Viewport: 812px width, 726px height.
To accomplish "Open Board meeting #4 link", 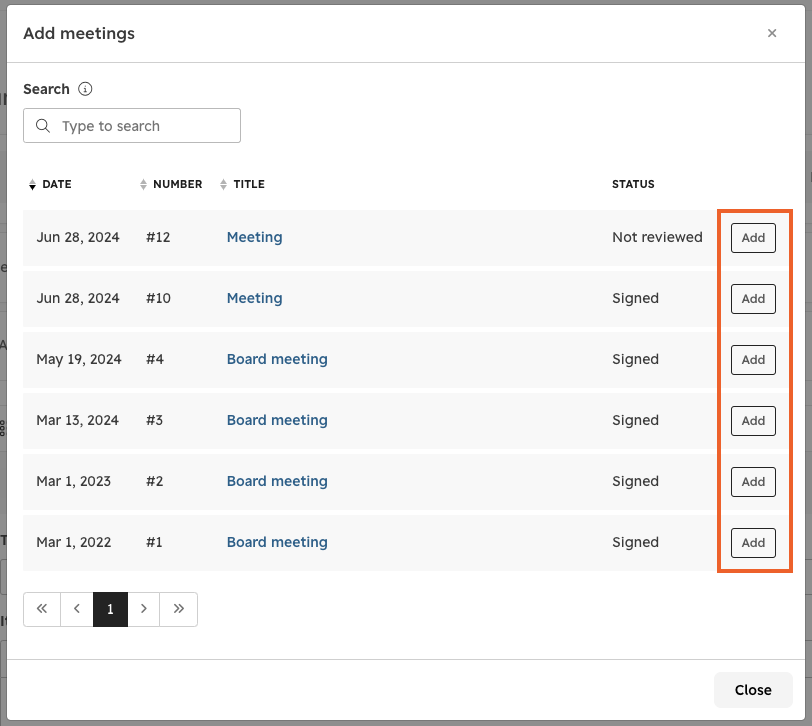I will pos(277,359).
